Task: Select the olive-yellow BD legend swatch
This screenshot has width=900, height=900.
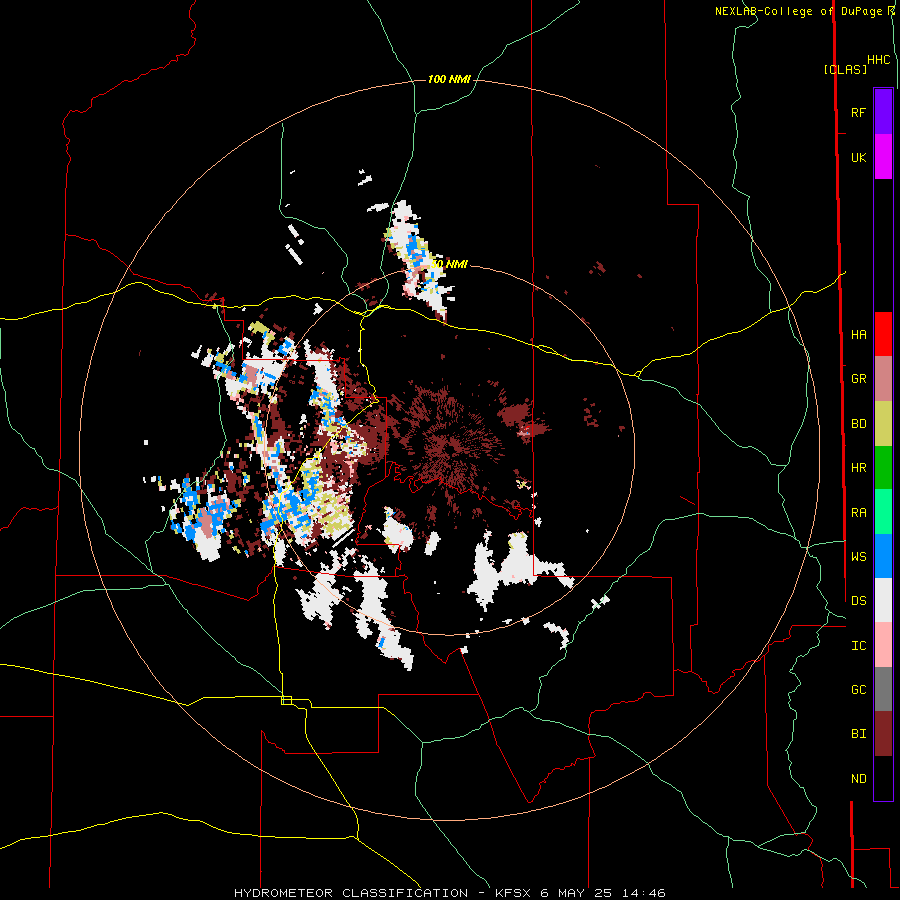Action: 883,424
